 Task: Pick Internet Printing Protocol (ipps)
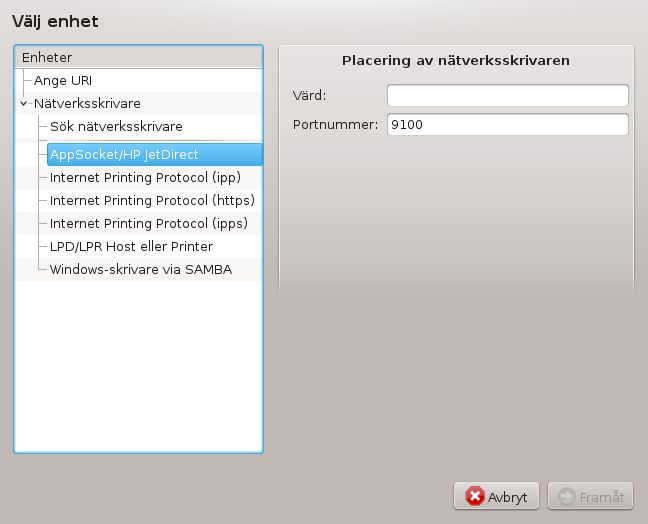coord(149,224)
